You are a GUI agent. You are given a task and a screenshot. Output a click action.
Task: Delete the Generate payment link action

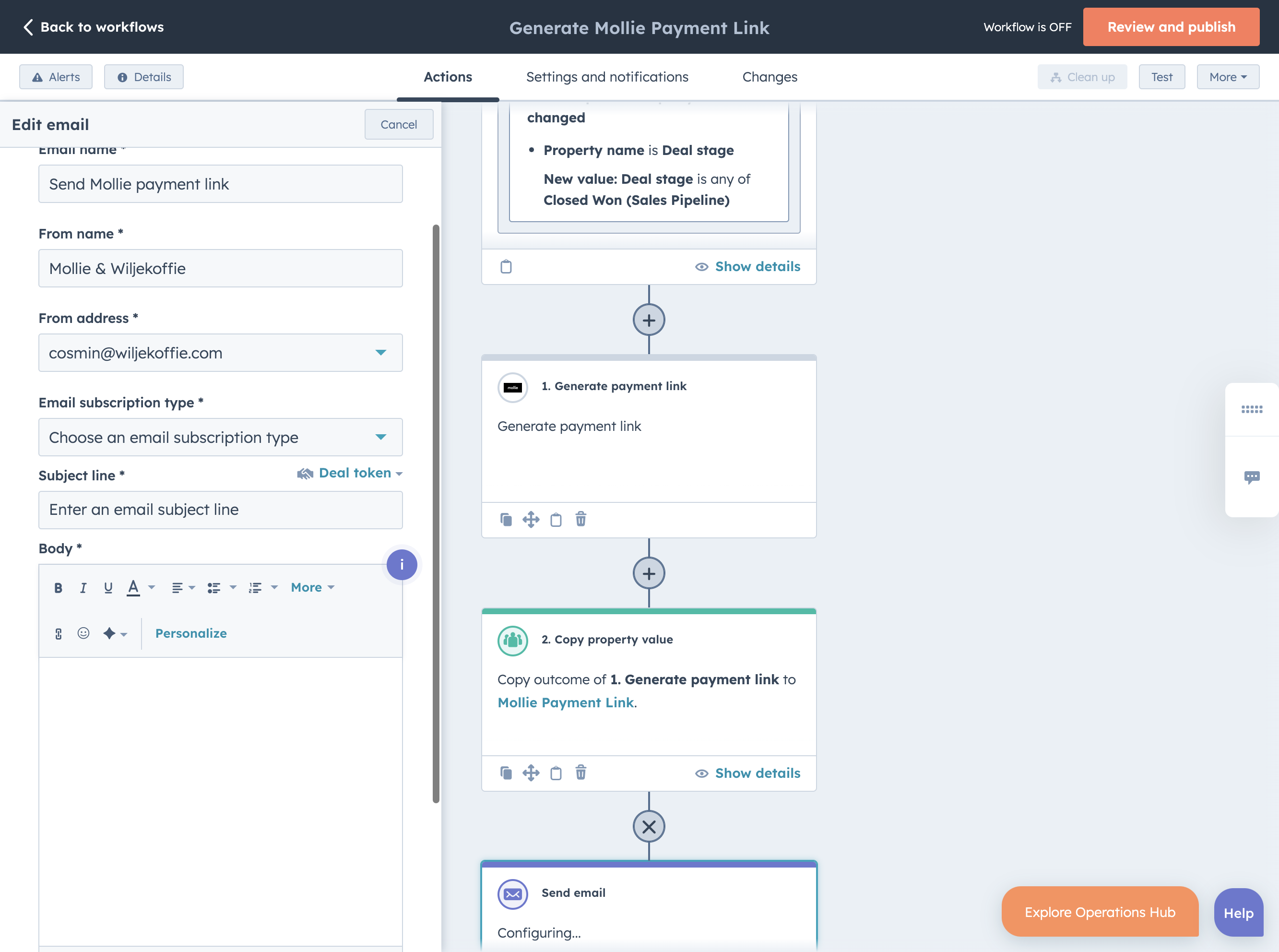(x=581, y=520)
